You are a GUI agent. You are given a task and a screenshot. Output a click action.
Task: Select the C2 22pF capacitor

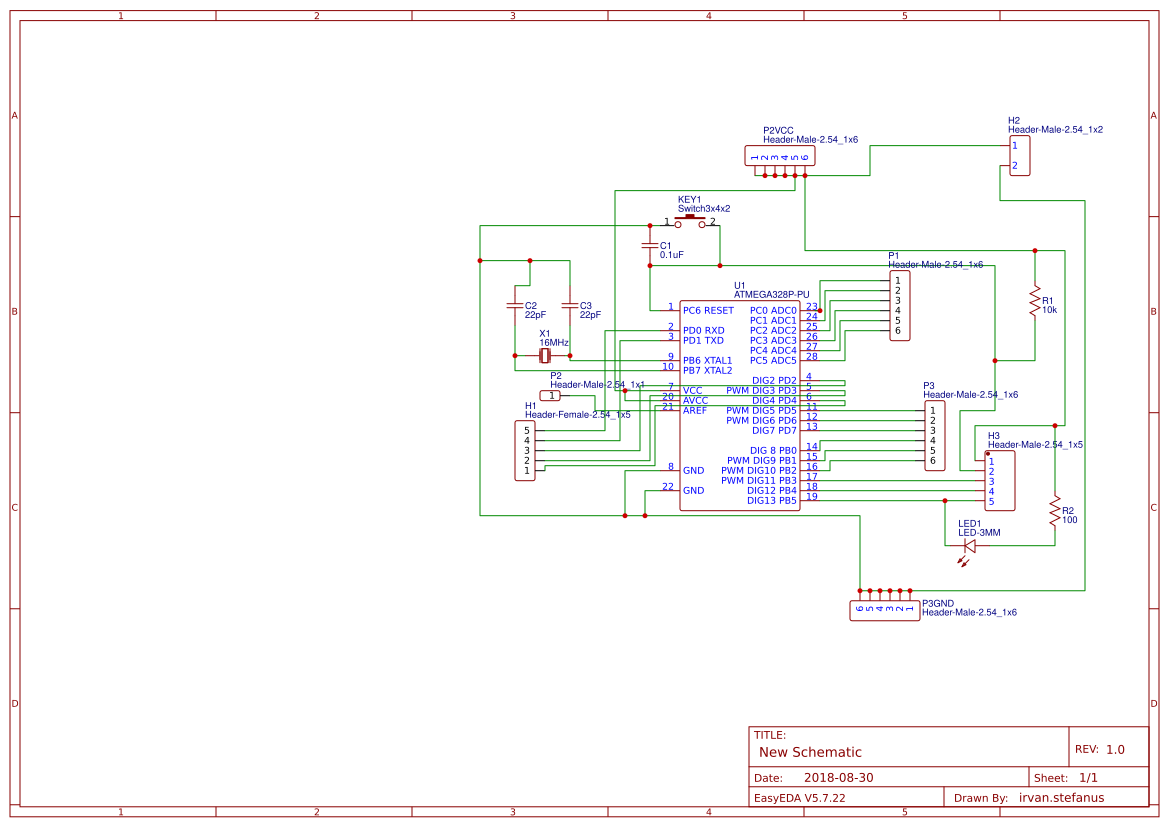pos(515,305)
